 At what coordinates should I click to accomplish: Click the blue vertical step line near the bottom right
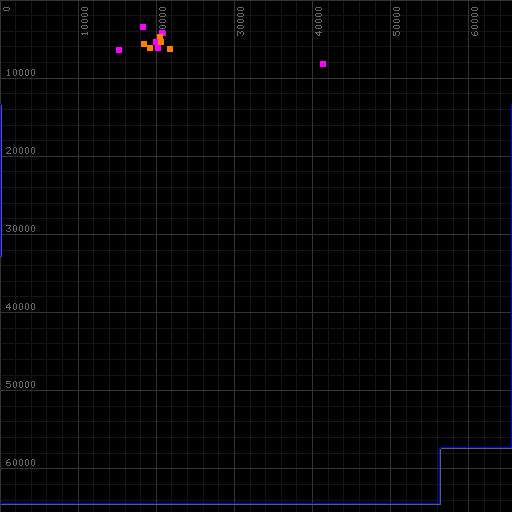[440, 476]
